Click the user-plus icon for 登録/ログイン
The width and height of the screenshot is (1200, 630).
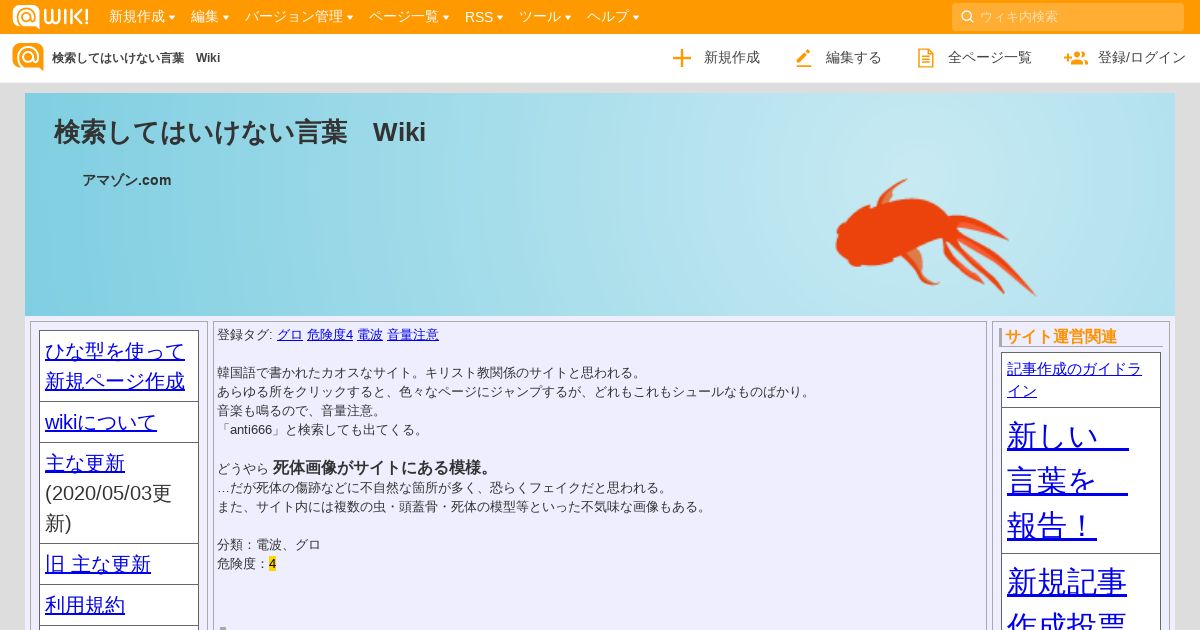(1076, 58)
